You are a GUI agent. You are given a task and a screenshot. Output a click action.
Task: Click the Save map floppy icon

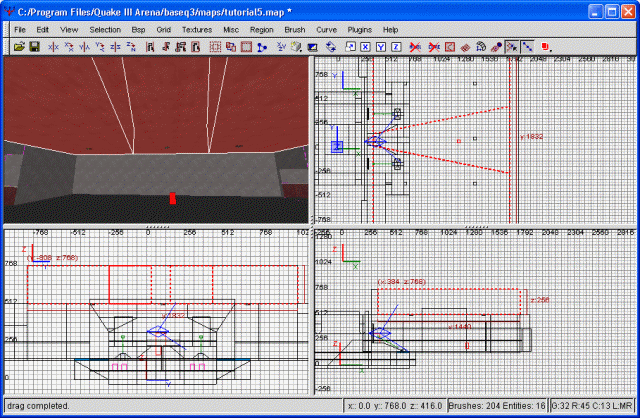pos(34,47)
